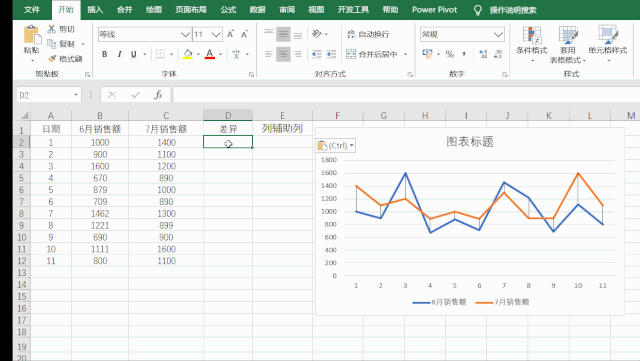Image resolution: width=640 pixels, height=361 pixels.
Task: Open the Developer tab
Action: [353, 10]
